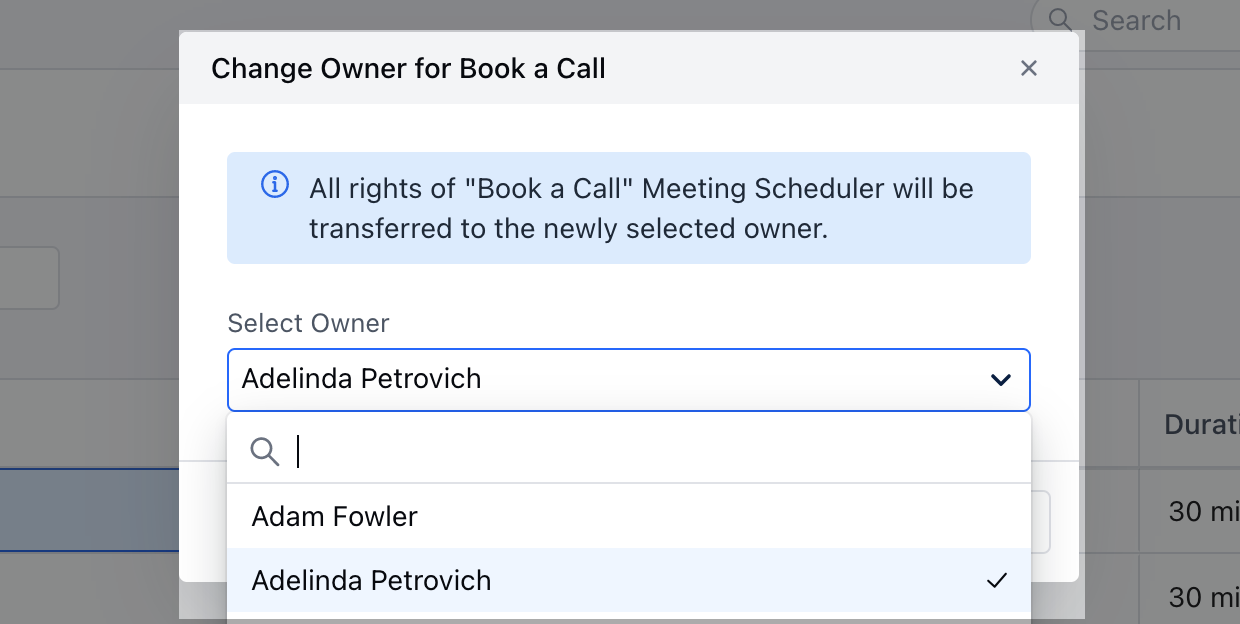Image resolution: width=1240 pixels, height=624 pixels.
Task: Click the dialog title Change Owner for Book a Call
Action: click(x=408, y=68)
